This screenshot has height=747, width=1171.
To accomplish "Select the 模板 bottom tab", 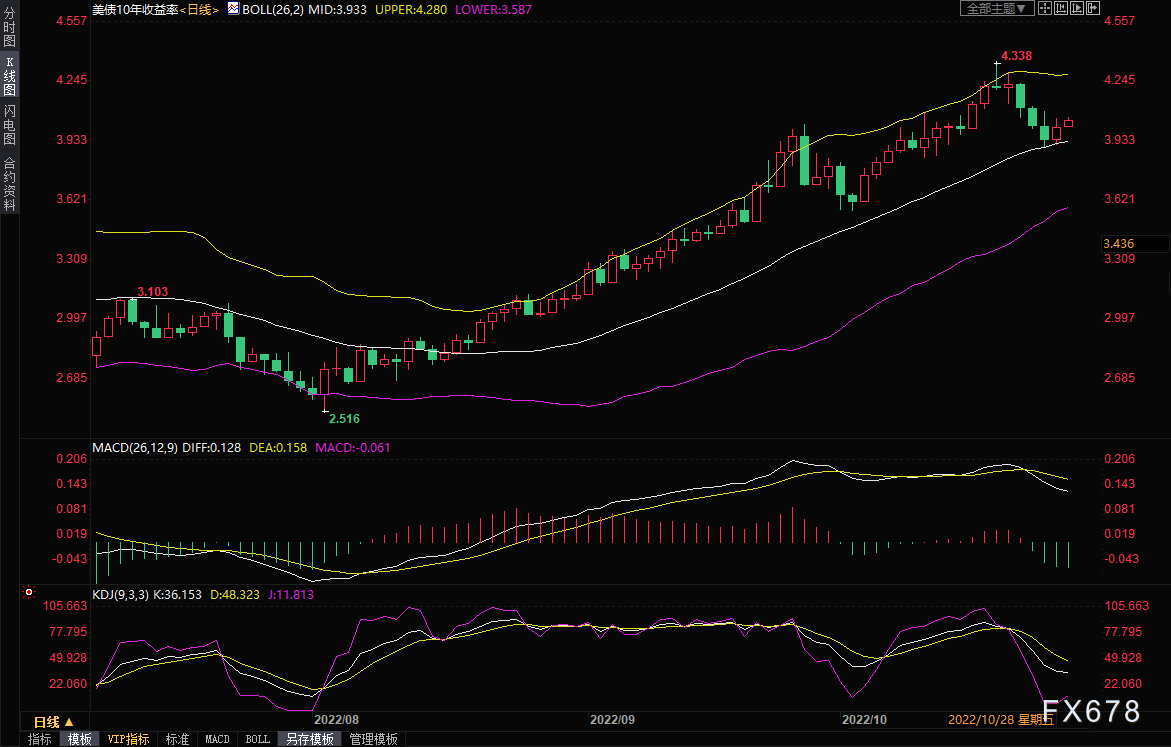I will [x=80, y=739].
